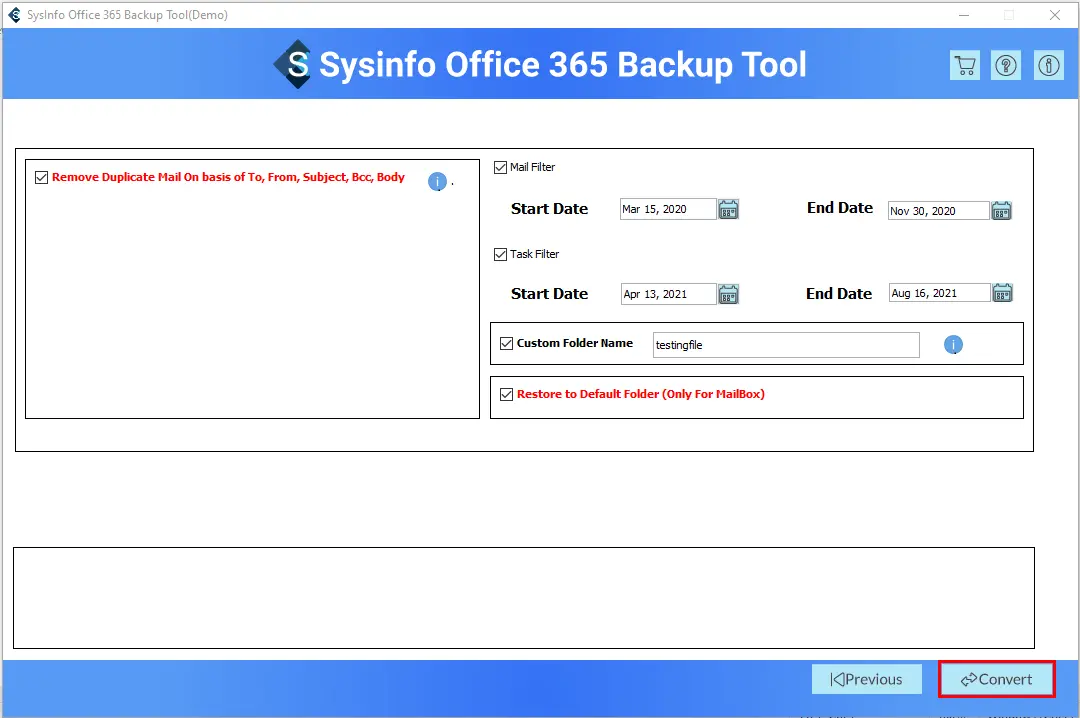The width and height of the screenshot is (1080, 718).
Task: Open calendar picker for Mail Filter End Date
Action: tap(1001, 210)
